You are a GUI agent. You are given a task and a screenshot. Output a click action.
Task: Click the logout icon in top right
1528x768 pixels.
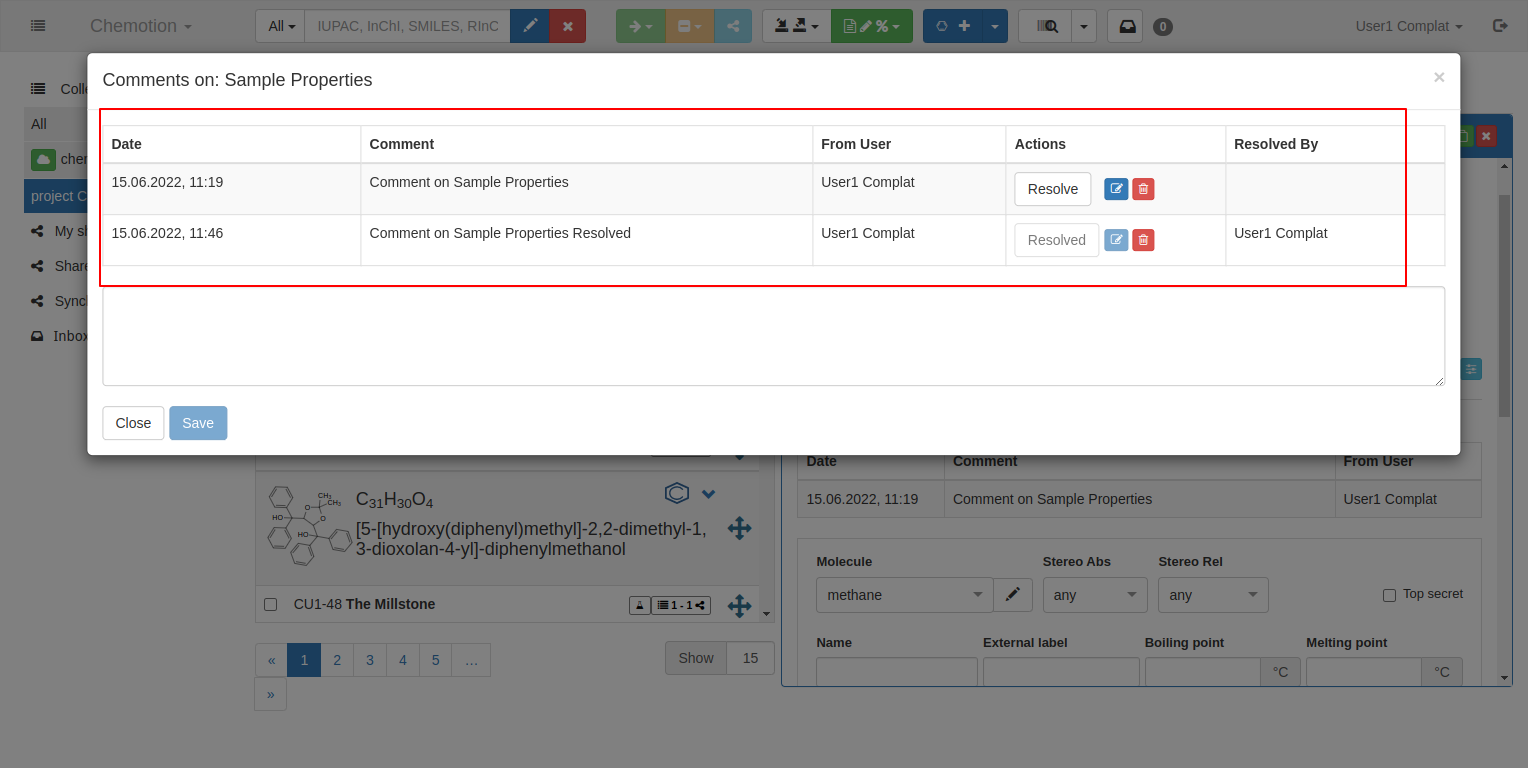click(x=1499, y=26)
